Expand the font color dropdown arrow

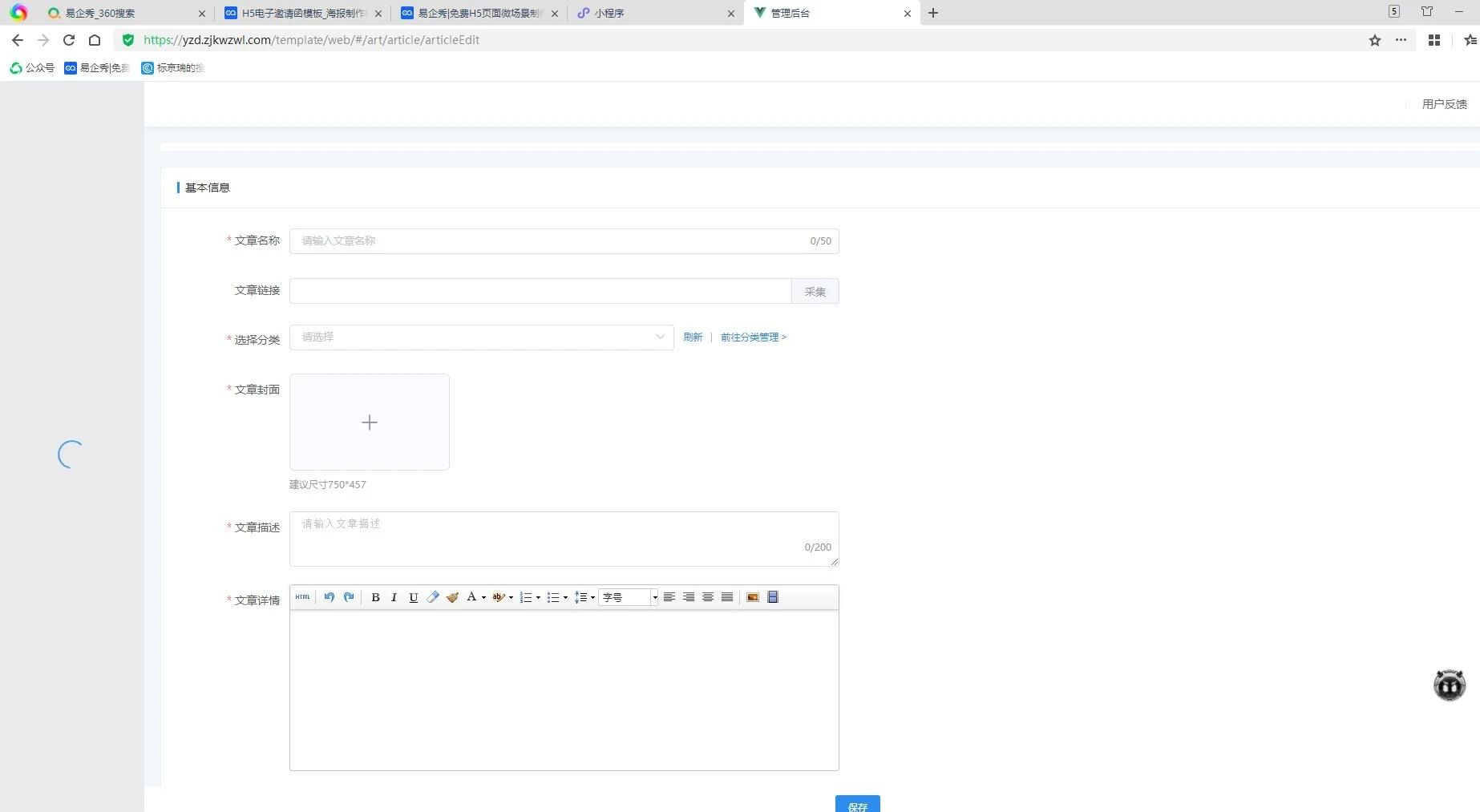483,597
